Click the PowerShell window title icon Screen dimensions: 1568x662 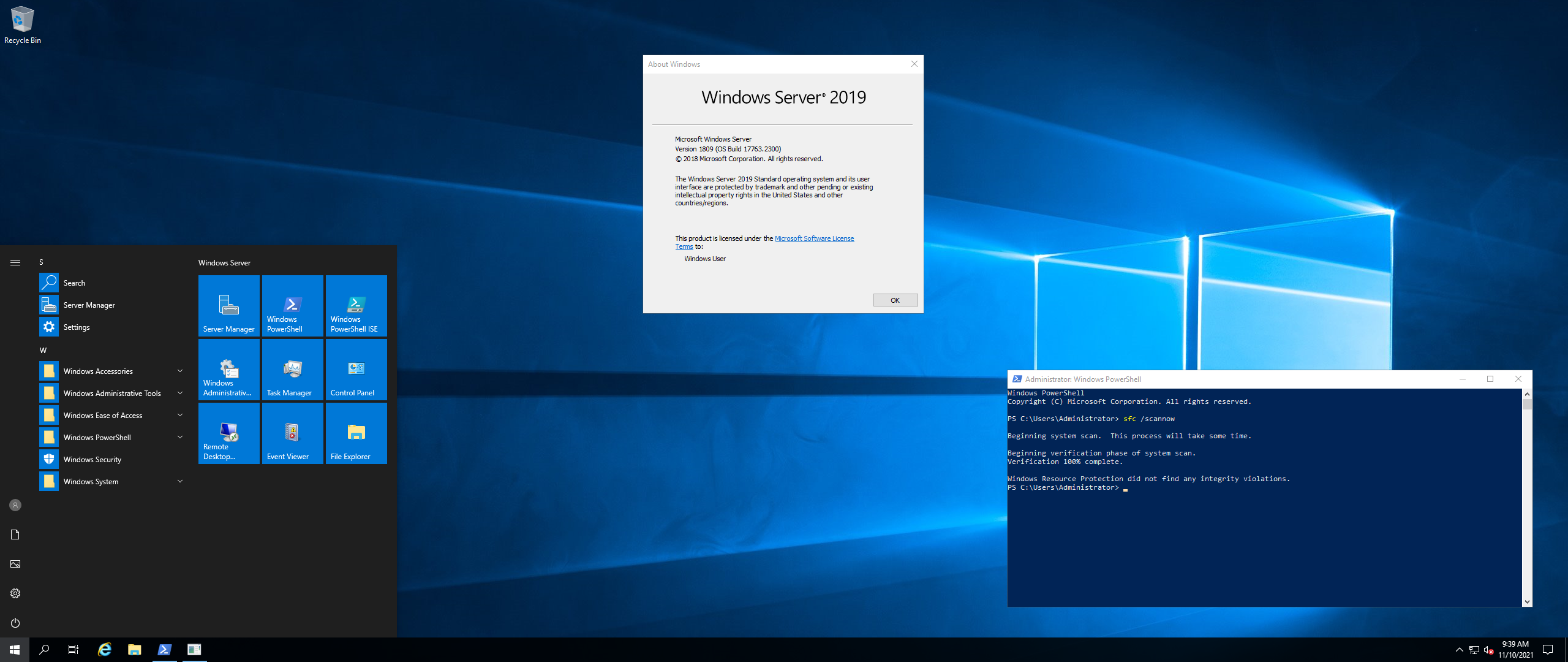coord(1017,379)
